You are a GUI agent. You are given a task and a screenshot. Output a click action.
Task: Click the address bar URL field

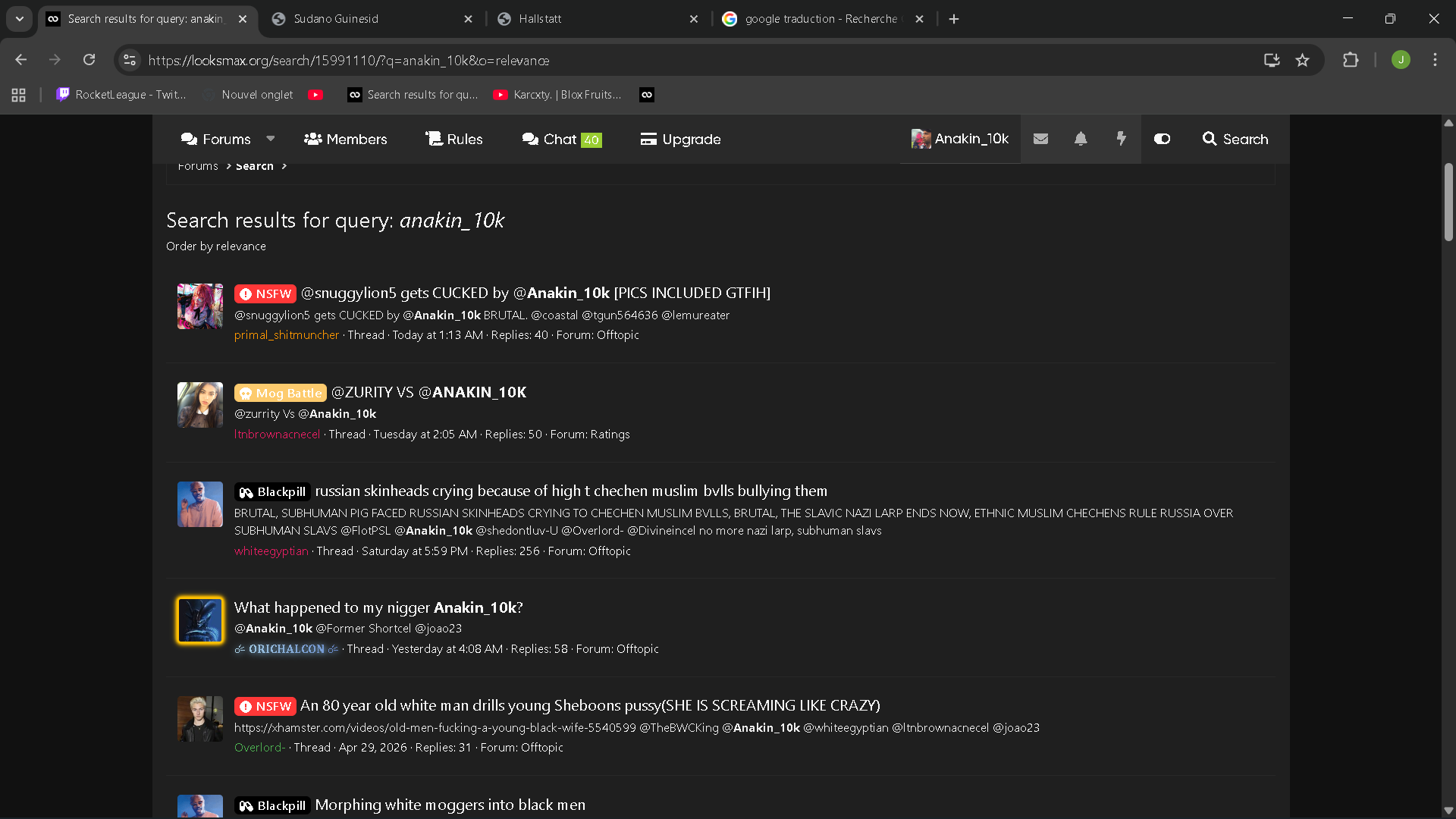click(x=698, y=60)
